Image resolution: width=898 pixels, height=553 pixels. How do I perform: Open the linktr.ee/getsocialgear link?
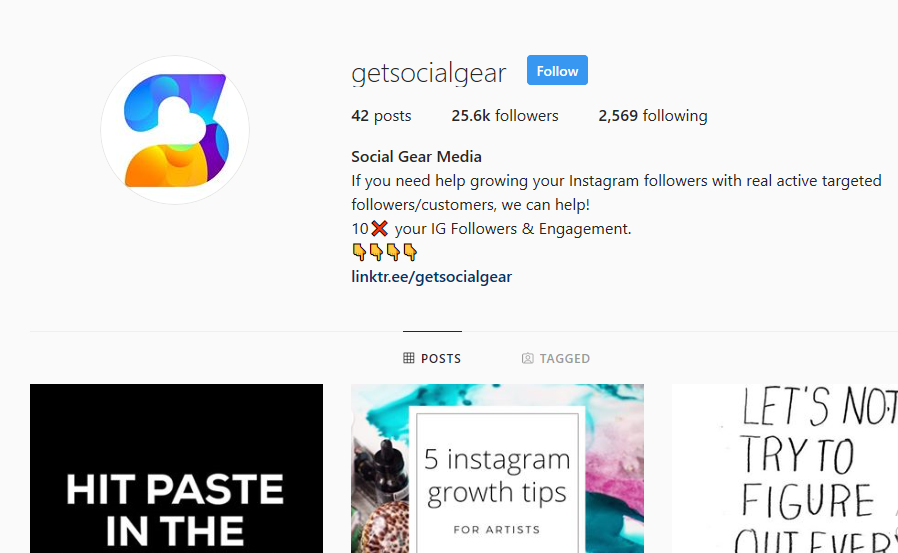pos(431,276)
